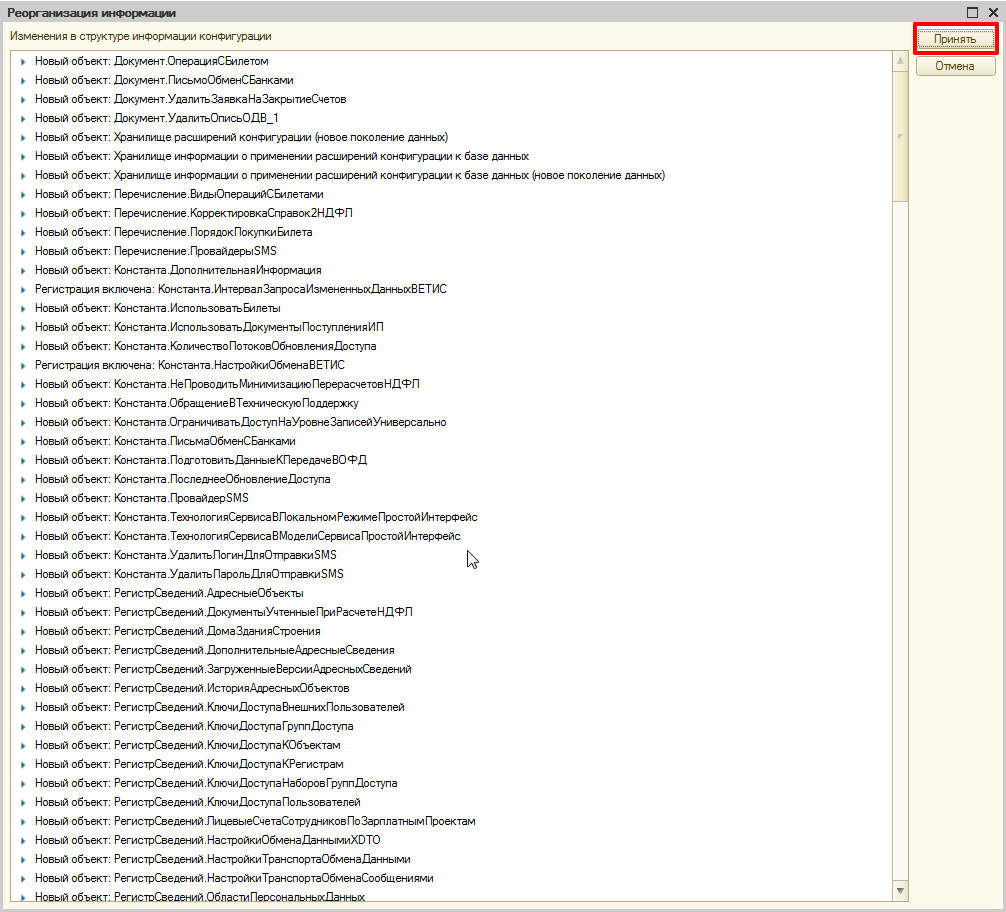Viewport: 1006px width, 912px height.
Task: Expand the Документ.ПисьмоОбменСБанками entry arrow
Action: (23, 81)
